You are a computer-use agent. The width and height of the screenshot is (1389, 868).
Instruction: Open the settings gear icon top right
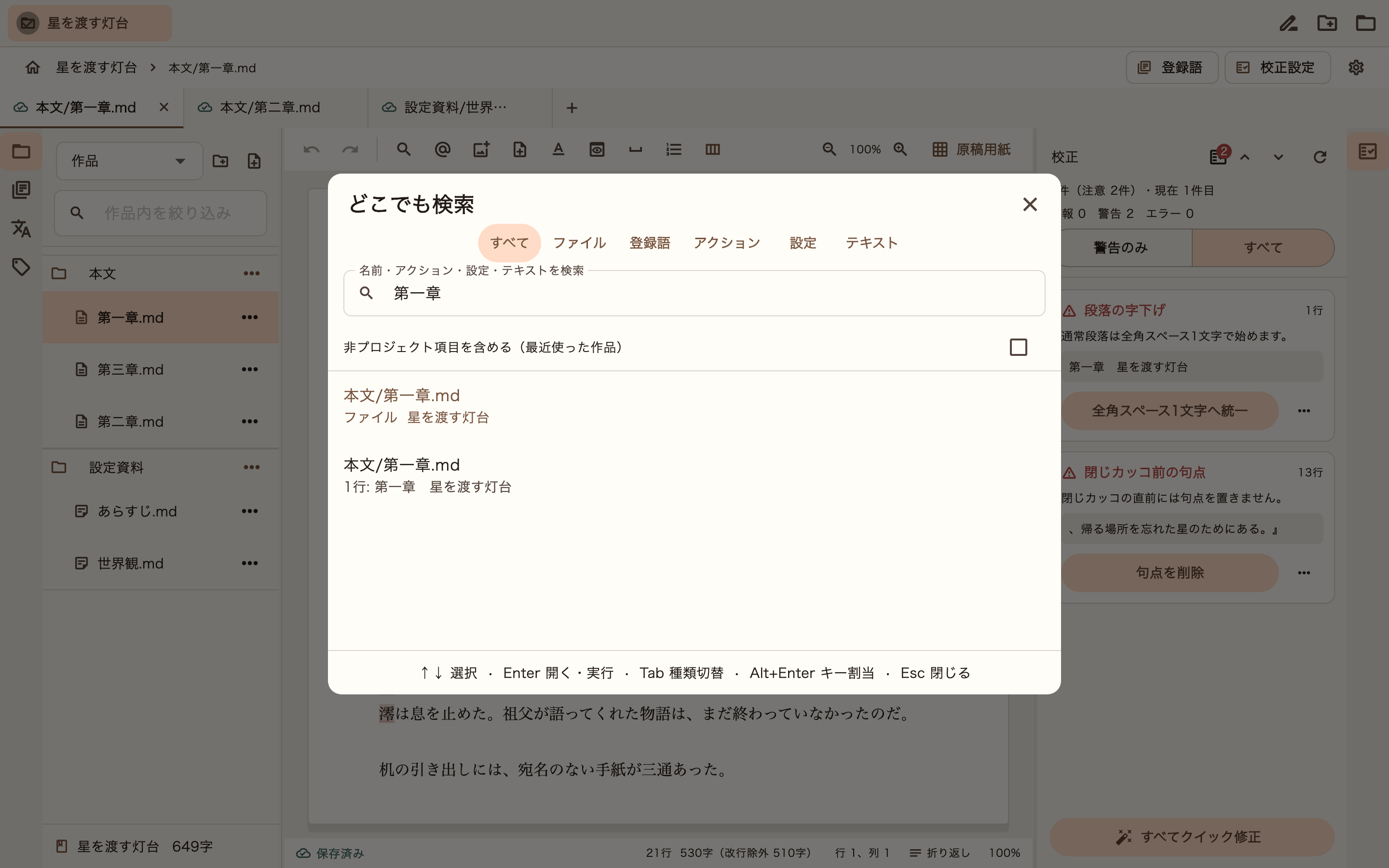point(1356,68)
